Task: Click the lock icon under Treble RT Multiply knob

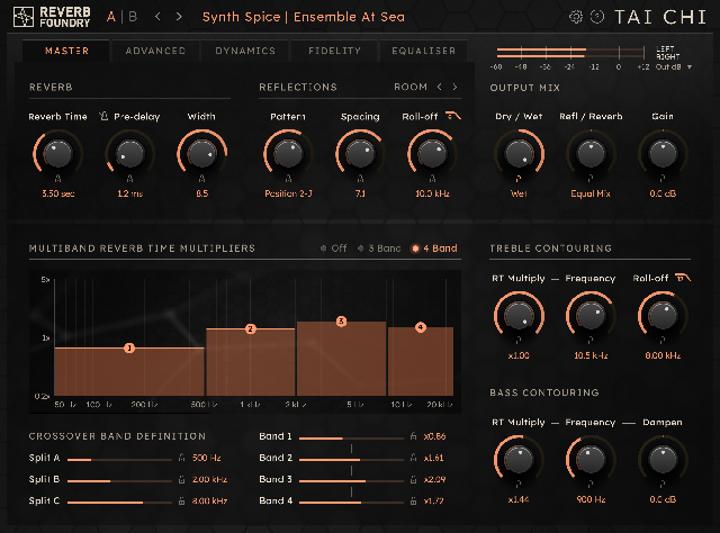Action: (518, 340)
